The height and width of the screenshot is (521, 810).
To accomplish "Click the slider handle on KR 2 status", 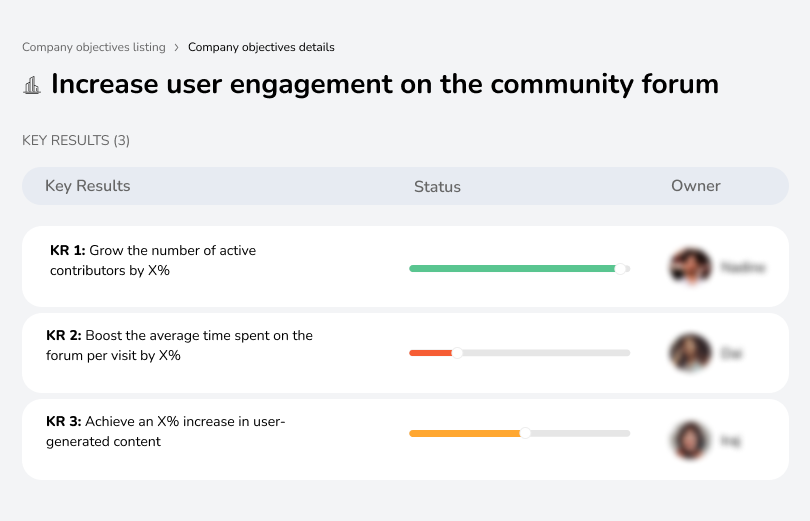I will click(x=457, y=353).
